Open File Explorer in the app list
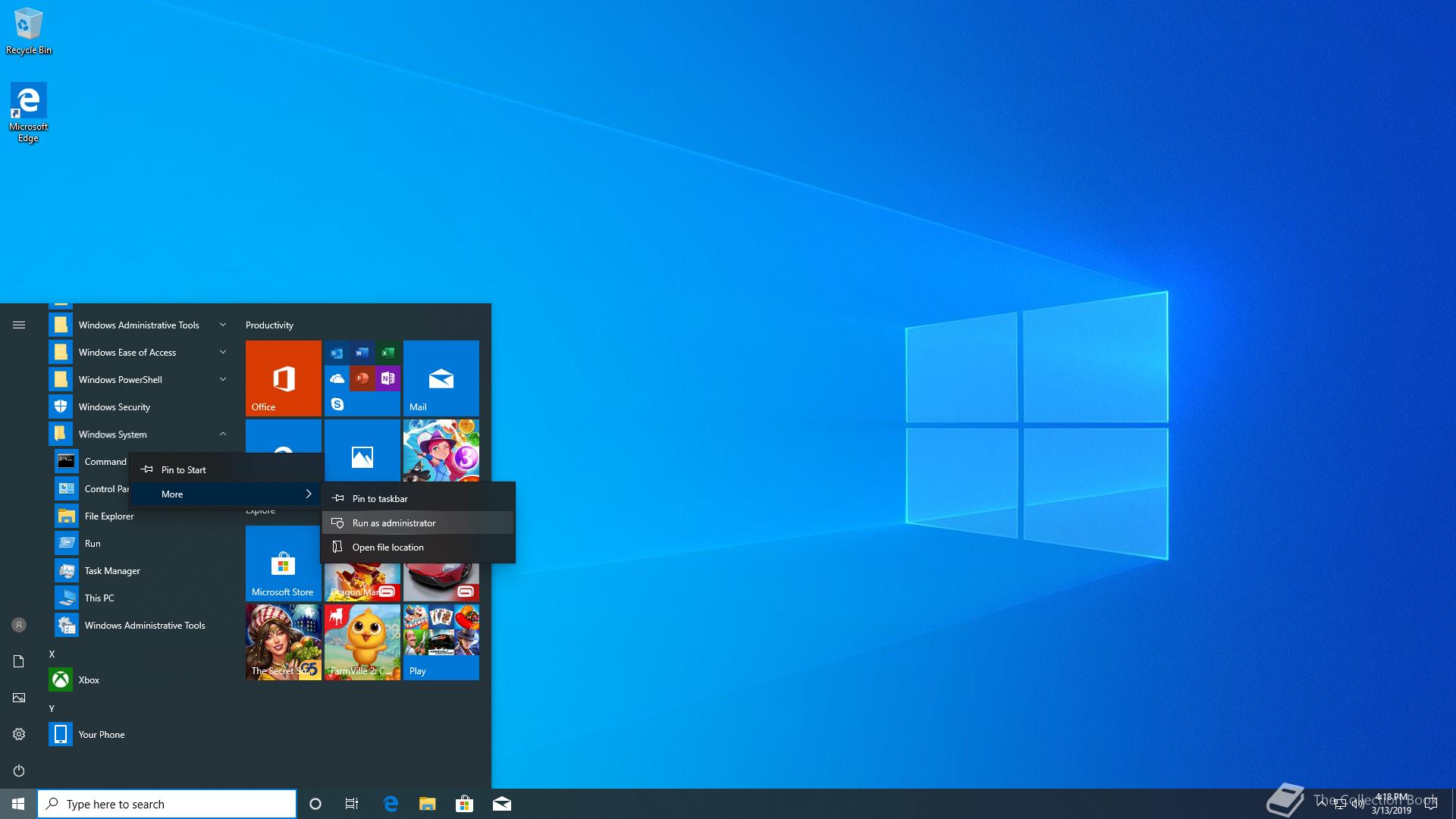Image resolution: width=1456 pixels, height=819 pixels. (143, 516)
